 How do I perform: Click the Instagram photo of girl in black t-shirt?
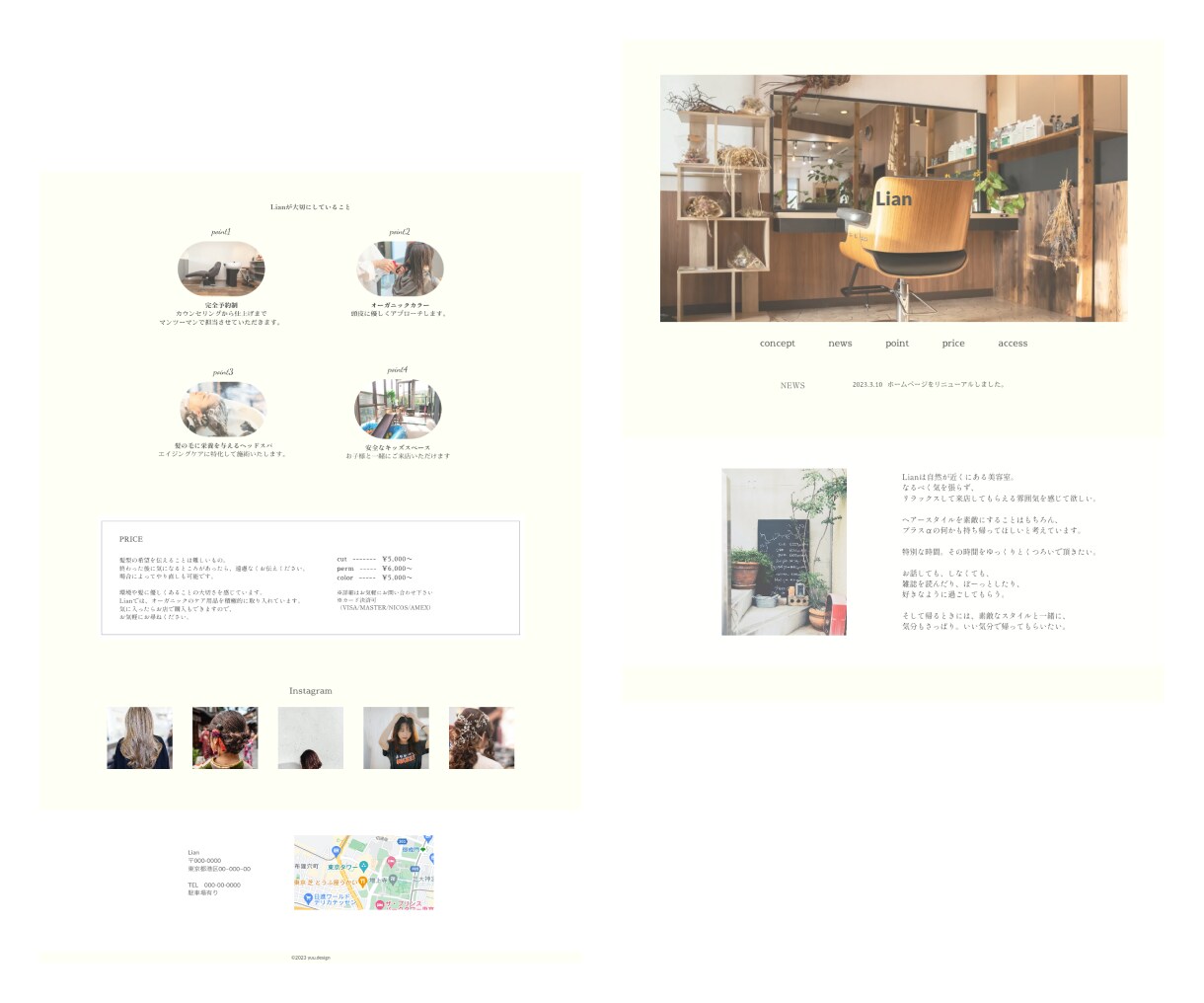click(x=396, y=737)
